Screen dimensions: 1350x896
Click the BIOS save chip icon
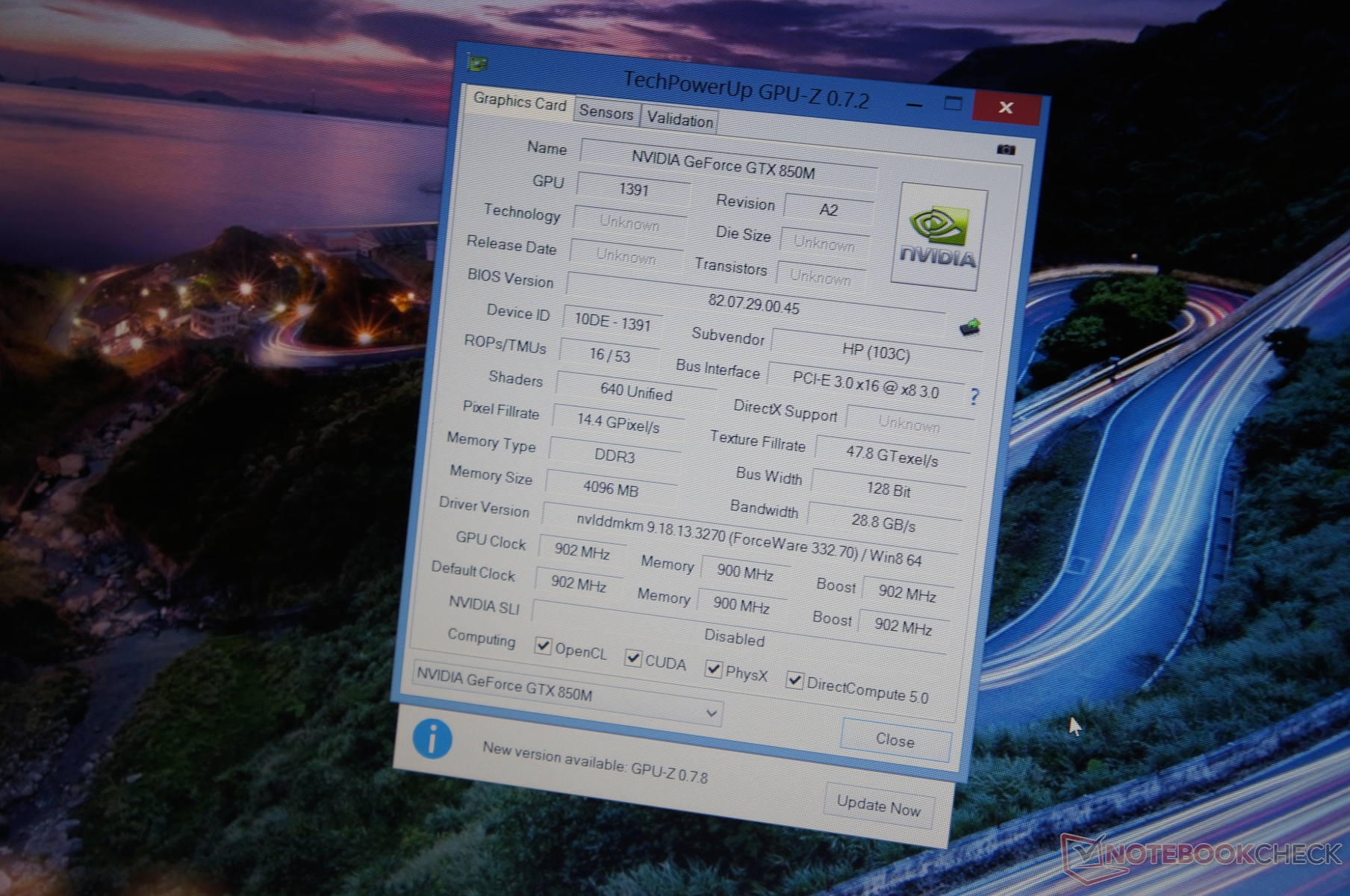tap(969, 327)
